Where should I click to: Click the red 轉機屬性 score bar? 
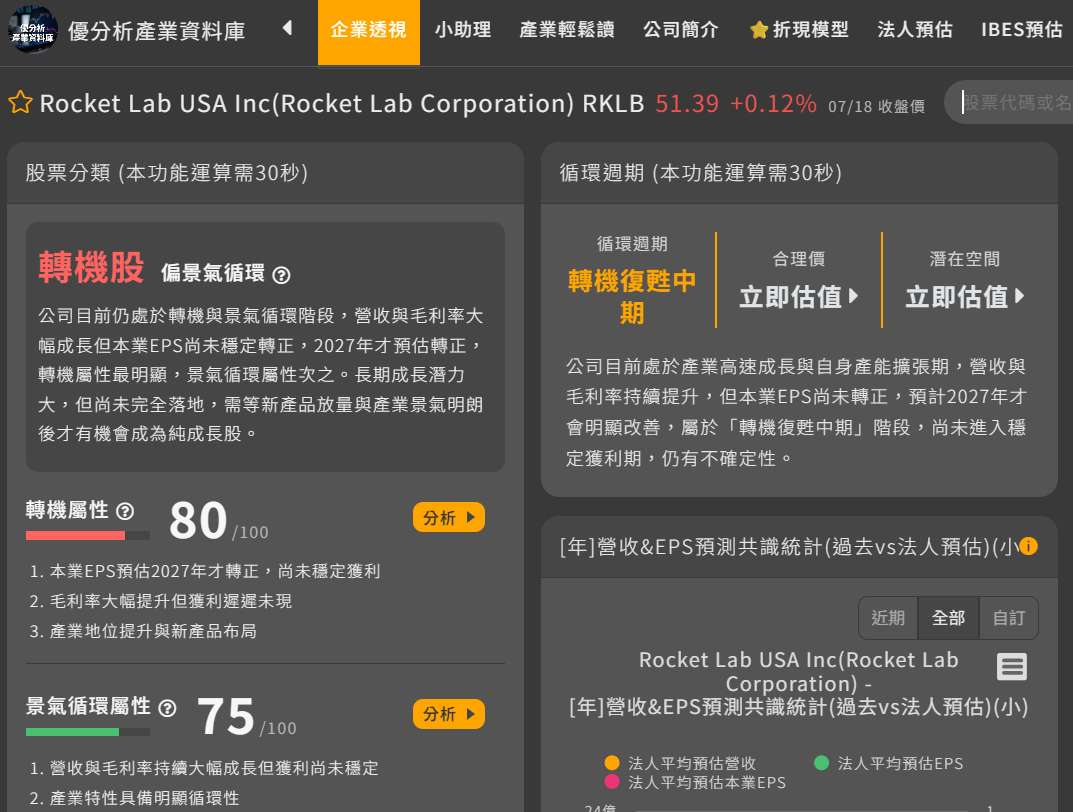[x=88, y=536]
